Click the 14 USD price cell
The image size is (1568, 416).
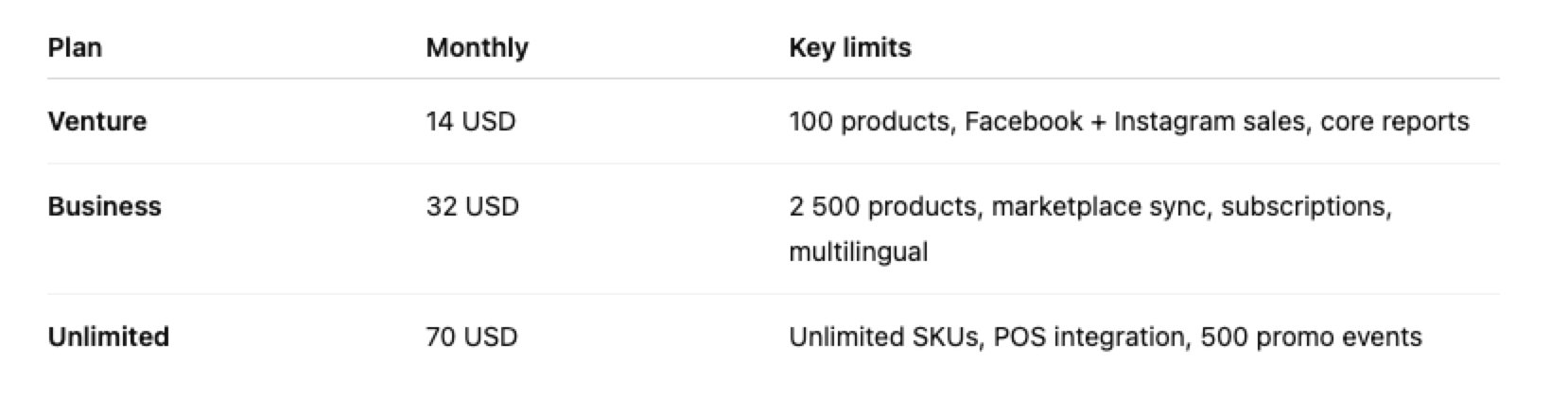click(470, 121)
